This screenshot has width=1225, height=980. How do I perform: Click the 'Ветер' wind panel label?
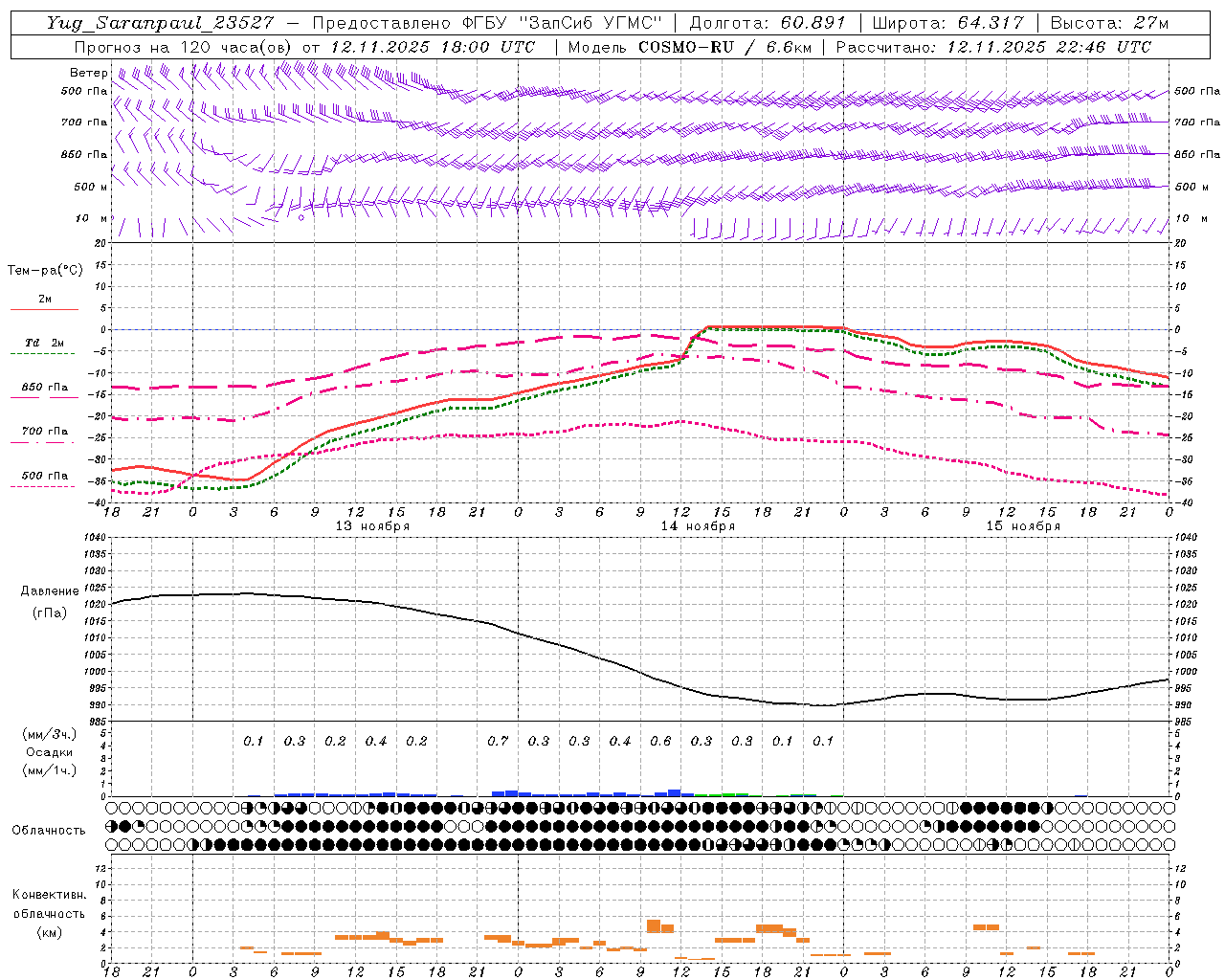[89, 73]
